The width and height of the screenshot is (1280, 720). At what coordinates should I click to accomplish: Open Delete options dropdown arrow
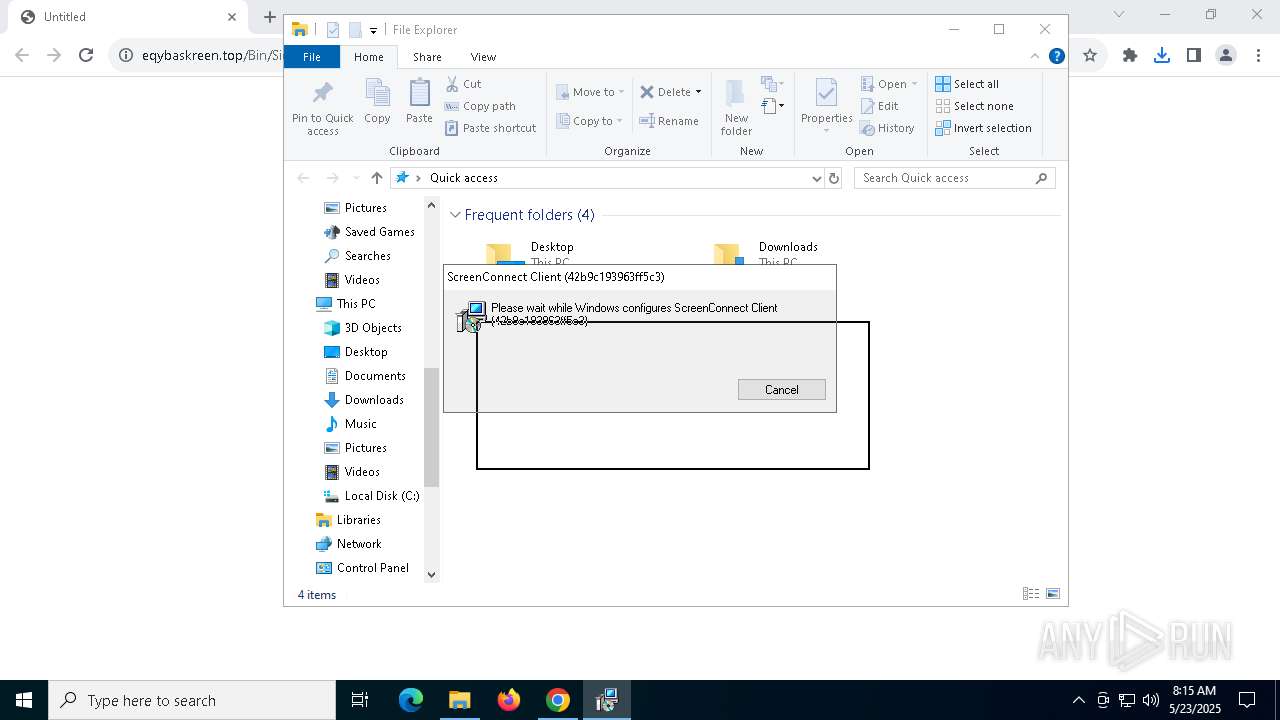pyautogui.click(x=698, y=92)
